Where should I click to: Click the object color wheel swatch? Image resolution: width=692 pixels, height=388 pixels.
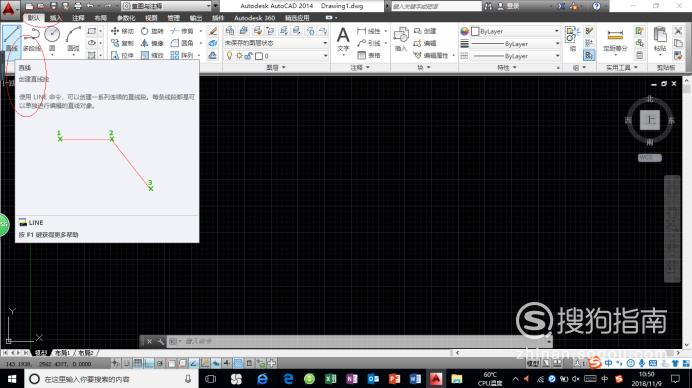point(464,31)
